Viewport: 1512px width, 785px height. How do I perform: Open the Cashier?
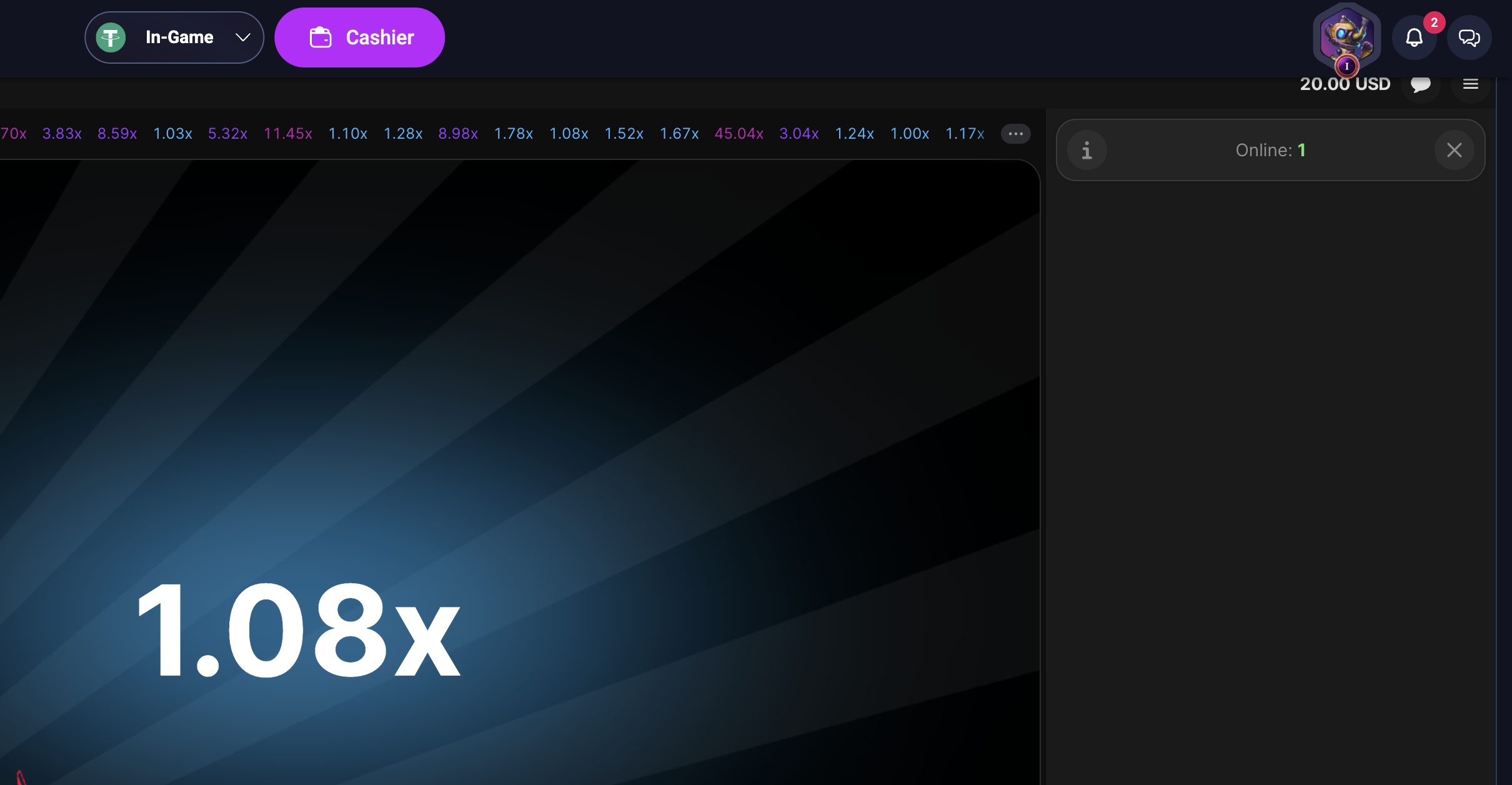[x=360, y=37]
